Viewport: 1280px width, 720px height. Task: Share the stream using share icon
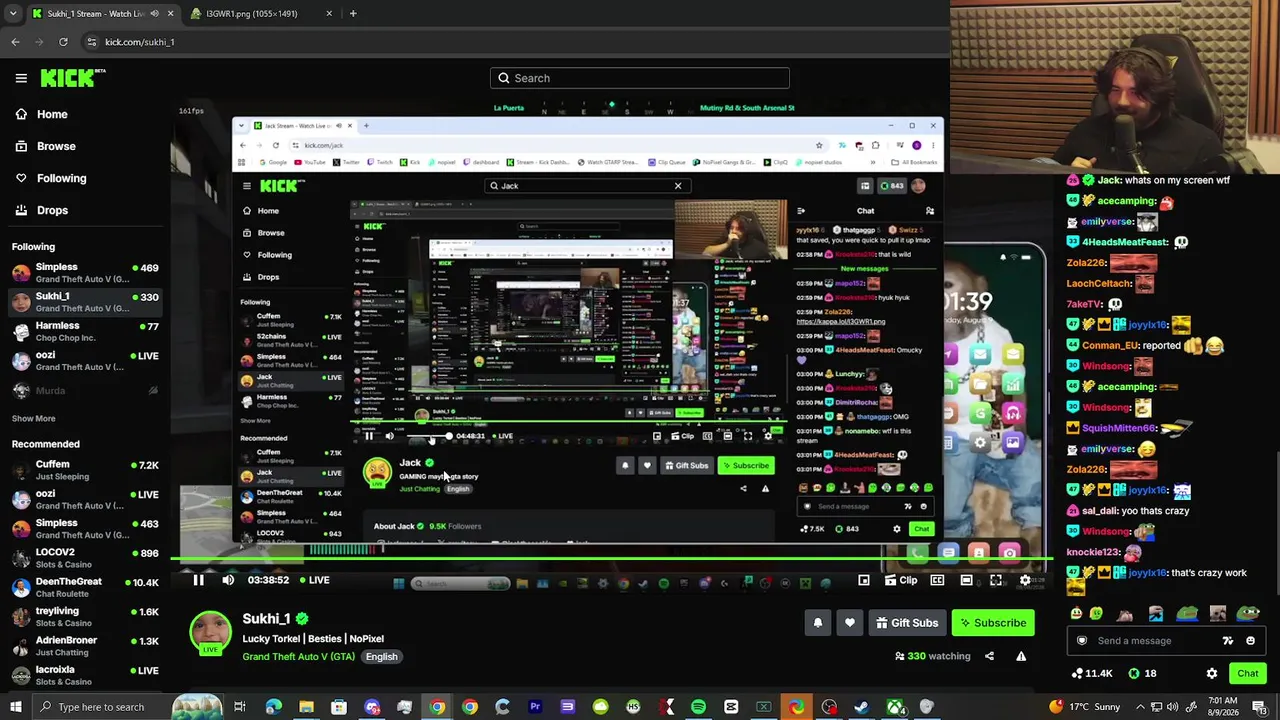tap(989, 656)
